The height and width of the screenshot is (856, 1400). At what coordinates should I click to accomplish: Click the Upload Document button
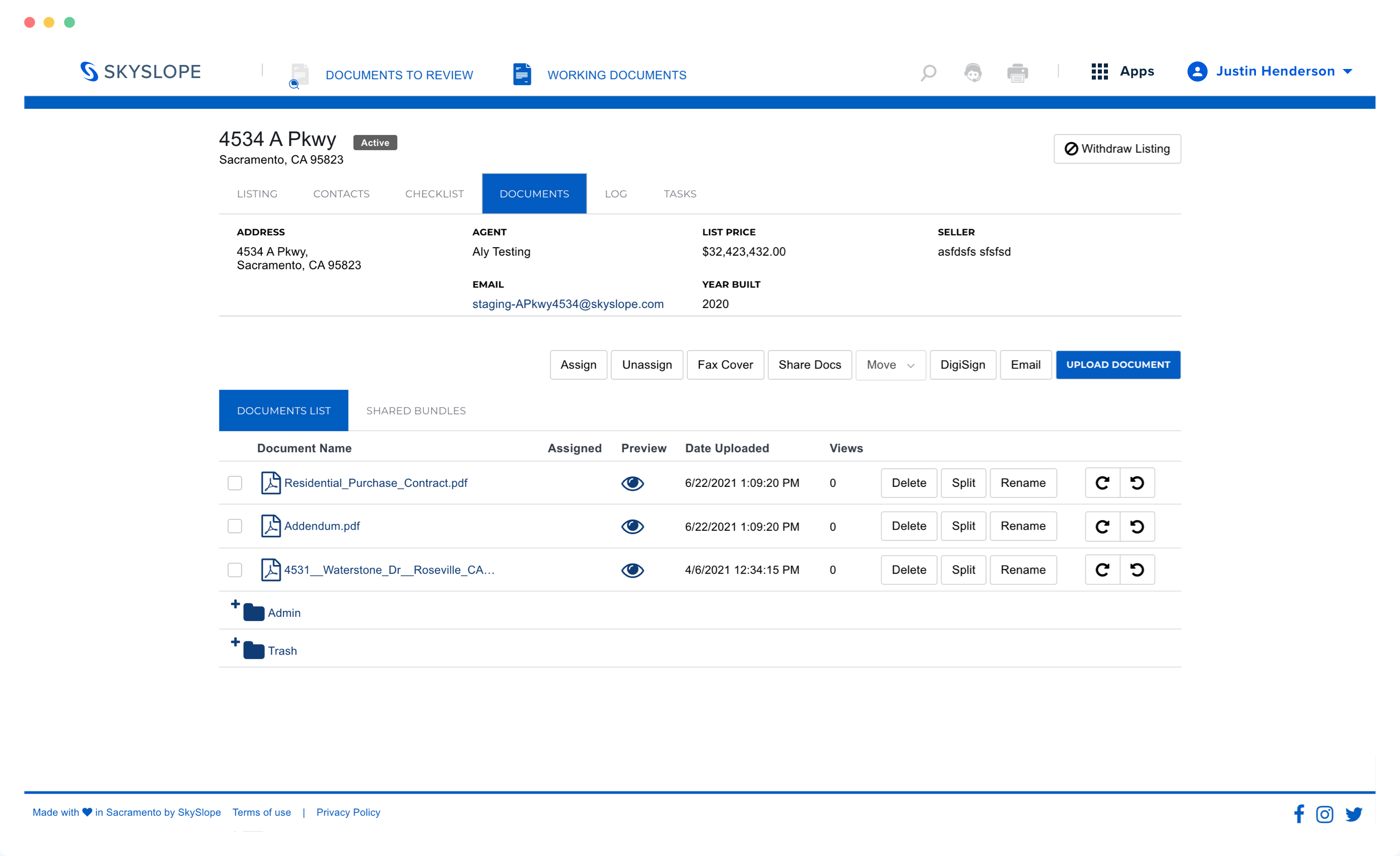point(1117,365)
